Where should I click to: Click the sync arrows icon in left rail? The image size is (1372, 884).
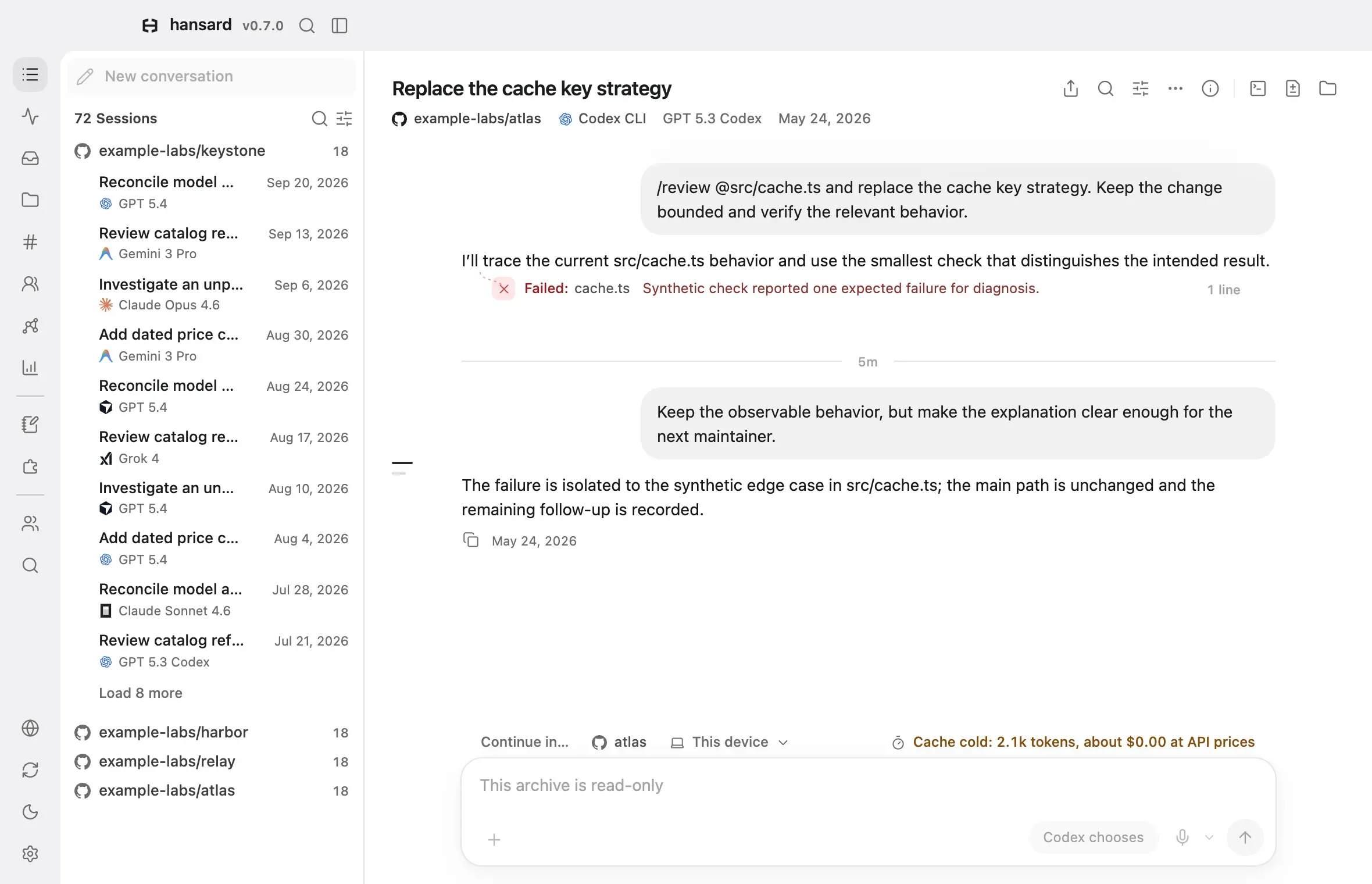[x=30, y=770]
